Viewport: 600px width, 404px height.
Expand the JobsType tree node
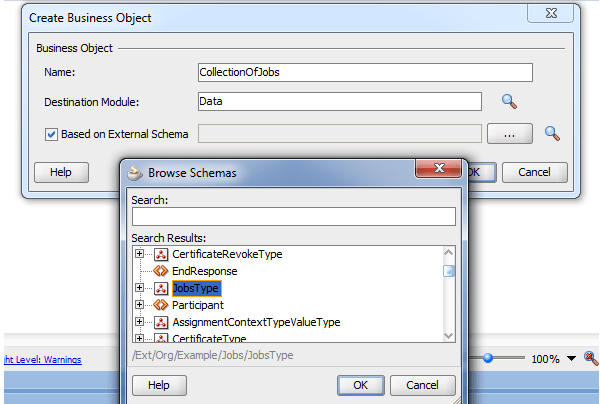[x=139, y=288]
